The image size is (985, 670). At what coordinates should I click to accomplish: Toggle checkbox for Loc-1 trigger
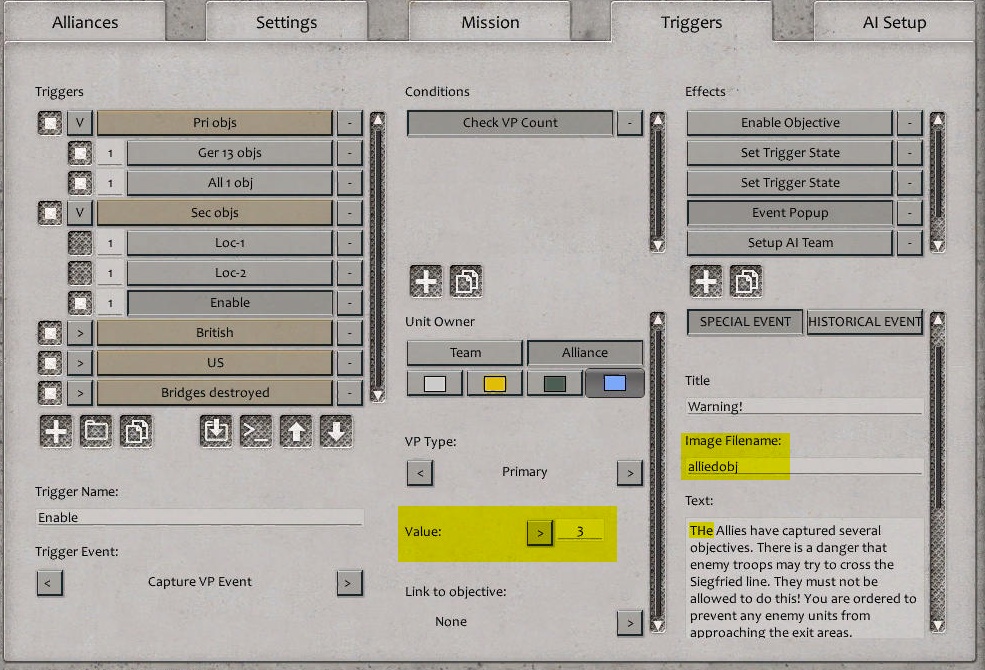coord(80,243)
